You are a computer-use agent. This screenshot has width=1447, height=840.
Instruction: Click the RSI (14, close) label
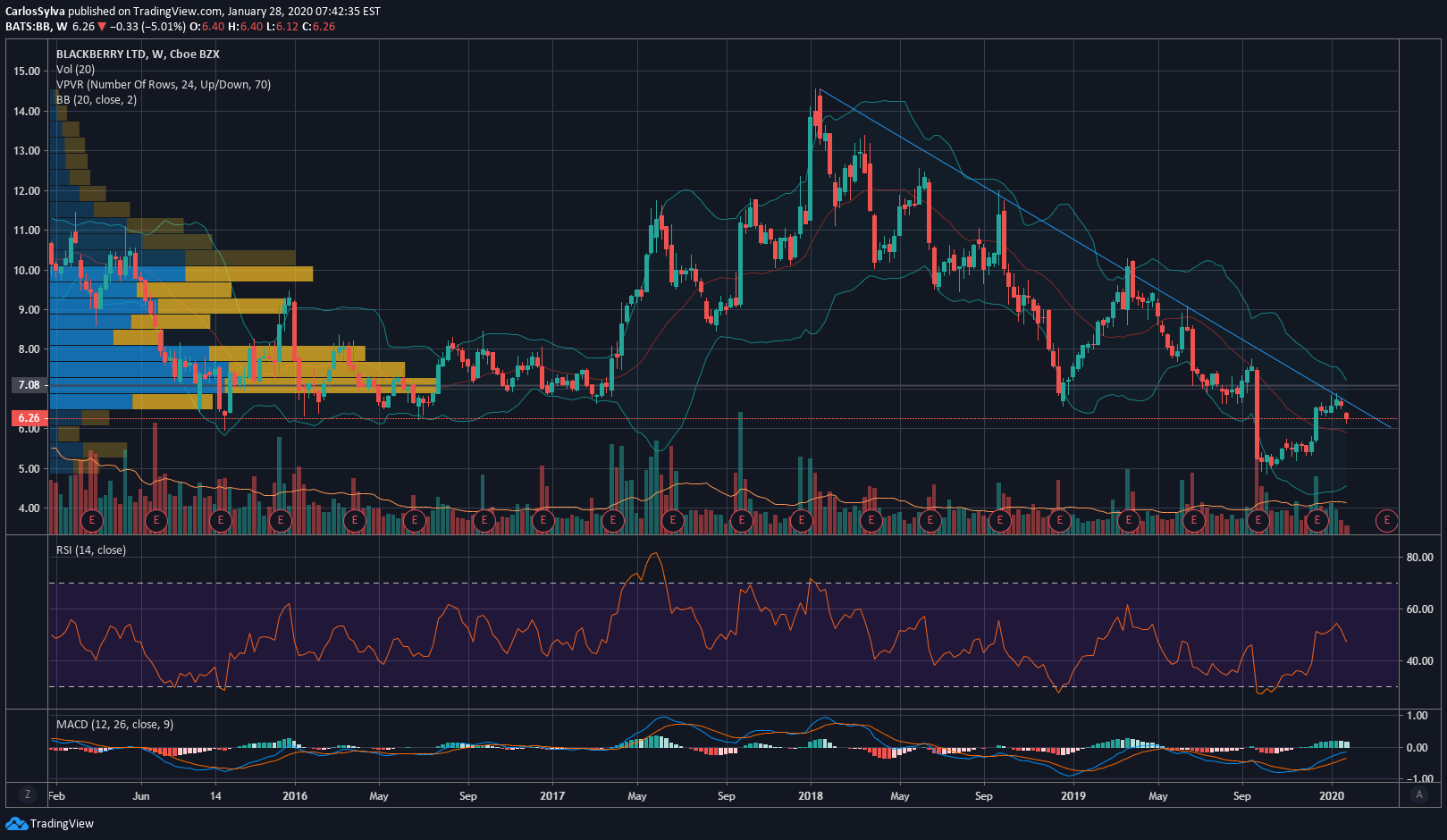91,550
